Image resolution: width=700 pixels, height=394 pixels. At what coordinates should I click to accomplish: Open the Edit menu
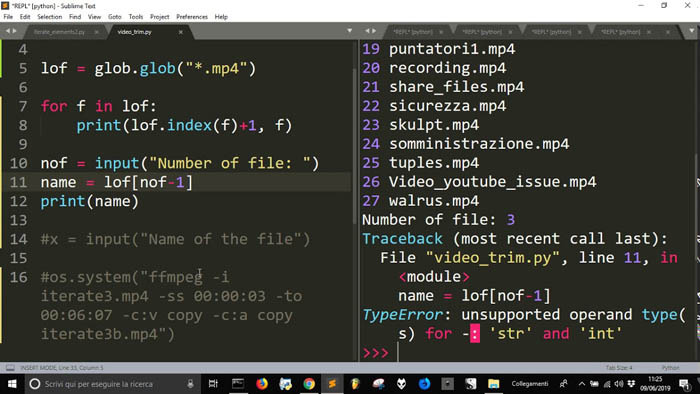tap(25, 17)
